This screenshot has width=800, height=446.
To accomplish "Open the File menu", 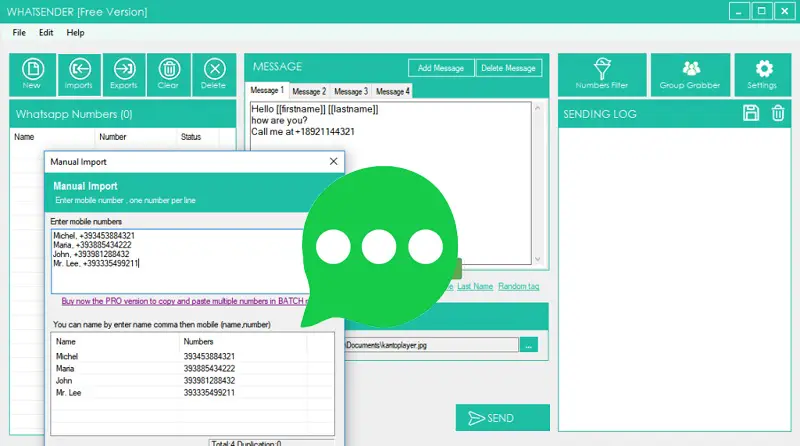I will [19, 33].
